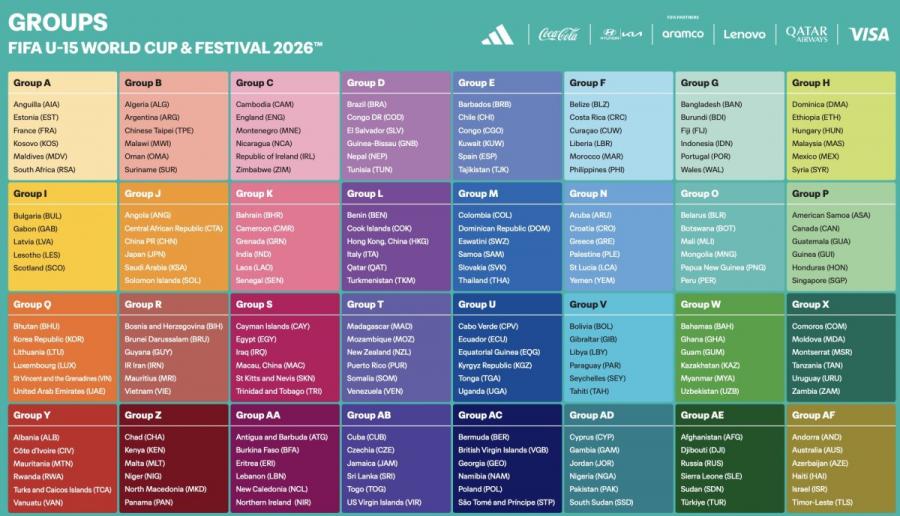This screenshot has height=516, width=900.
Task: Click the GROUPS title heading
Action: tap(58, 22)
